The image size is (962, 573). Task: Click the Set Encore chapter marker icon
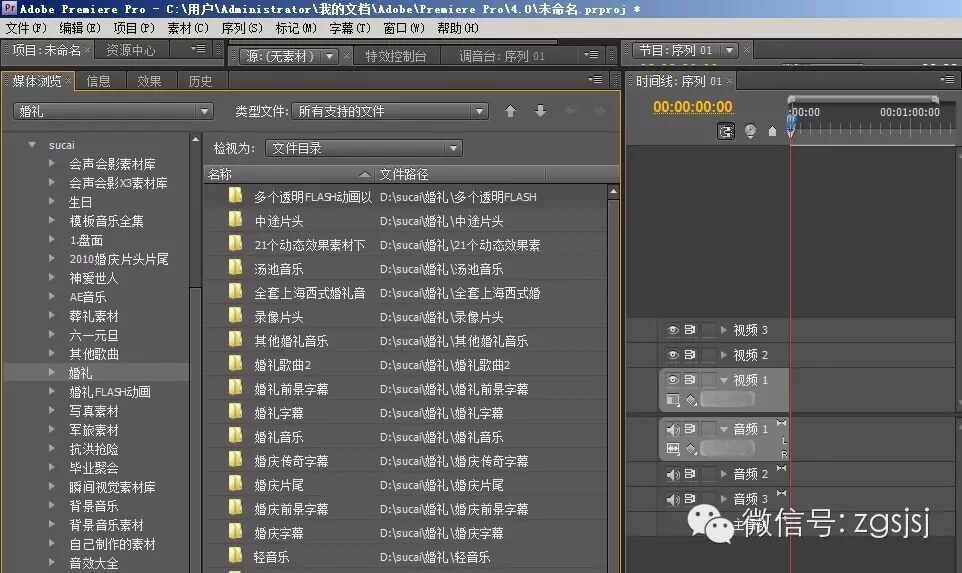coord(750,131)
